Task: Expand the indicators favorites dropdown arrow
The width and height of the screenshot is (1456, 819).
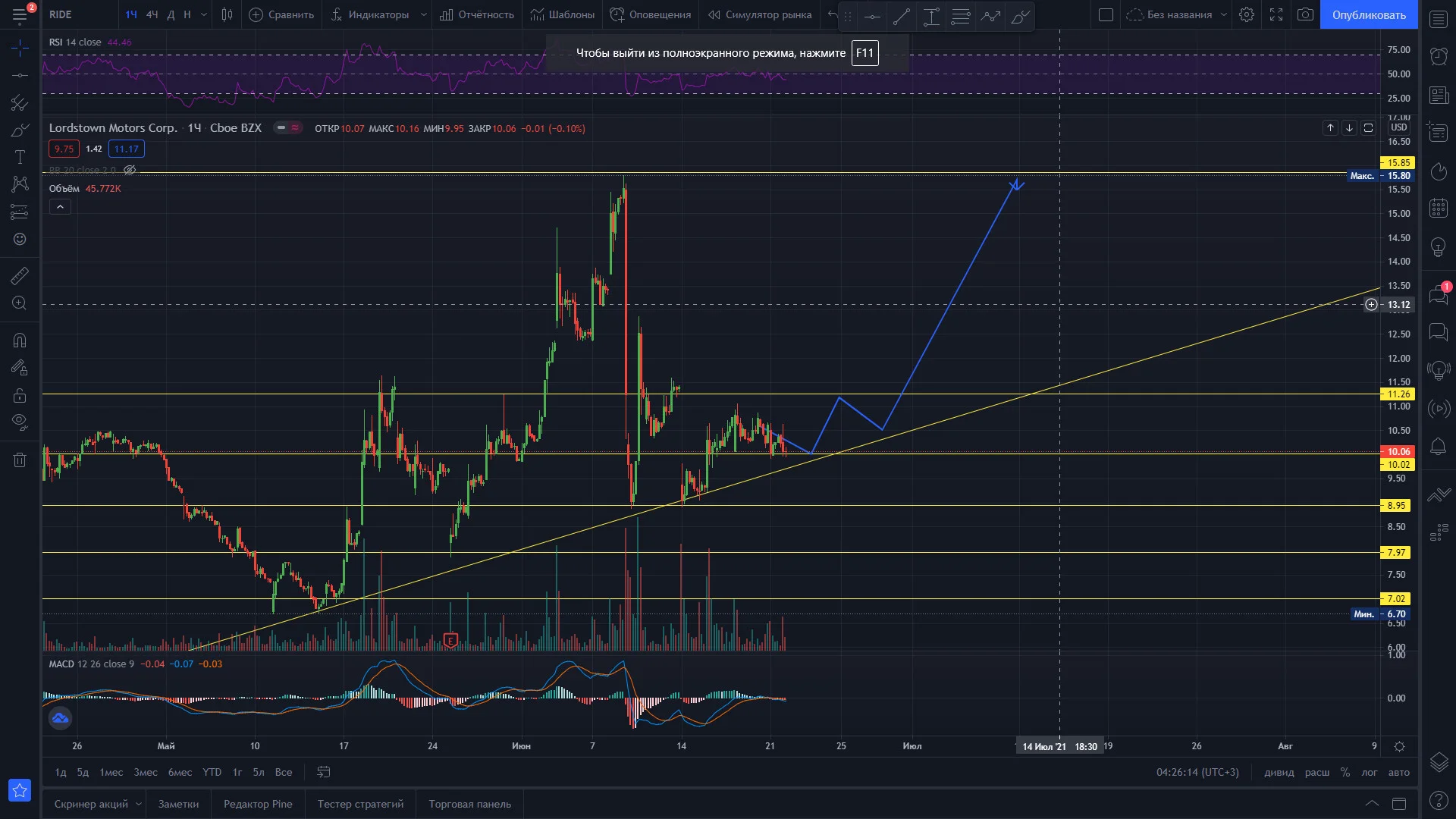Action: coord(423,14)
